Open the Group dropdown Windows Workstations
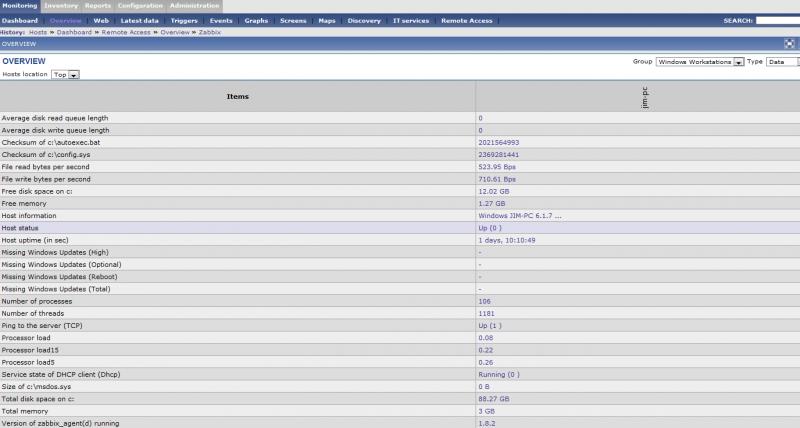 [x=699, y=62]
